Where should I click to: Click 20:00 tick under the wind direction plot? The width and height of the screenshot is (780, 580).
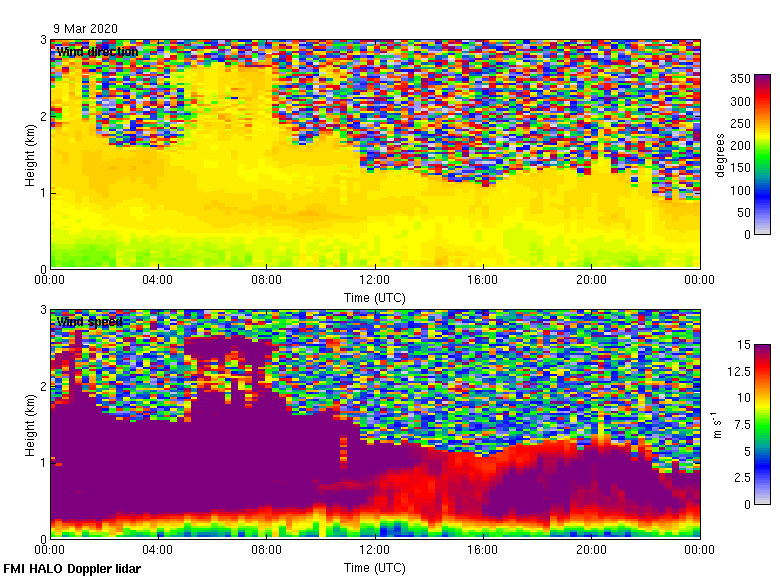pyautogui.click(x=591, y=280)
